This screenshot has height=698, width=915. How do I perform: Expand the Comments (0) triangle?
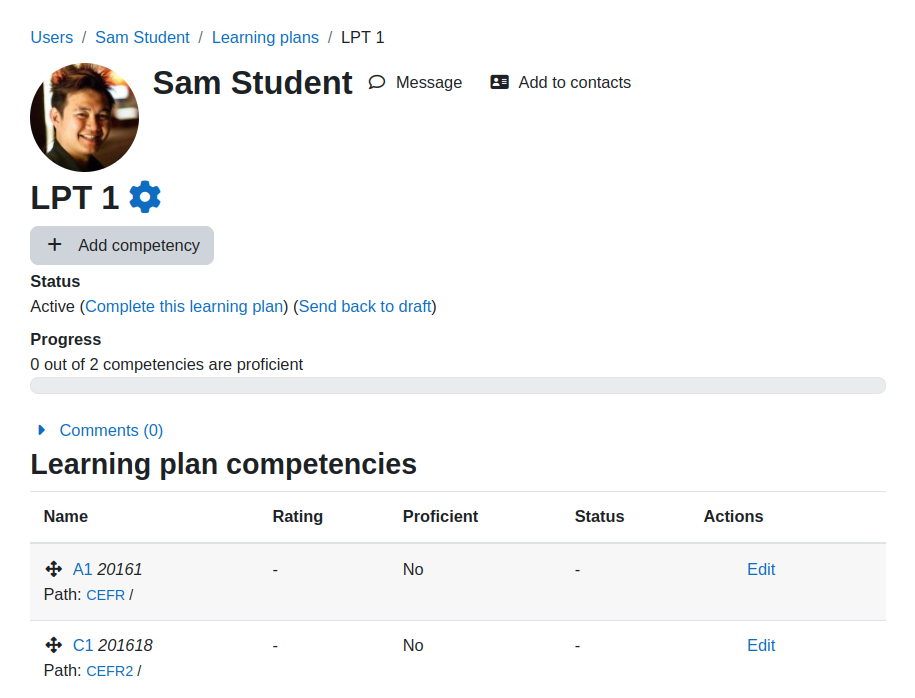point(41,430)
